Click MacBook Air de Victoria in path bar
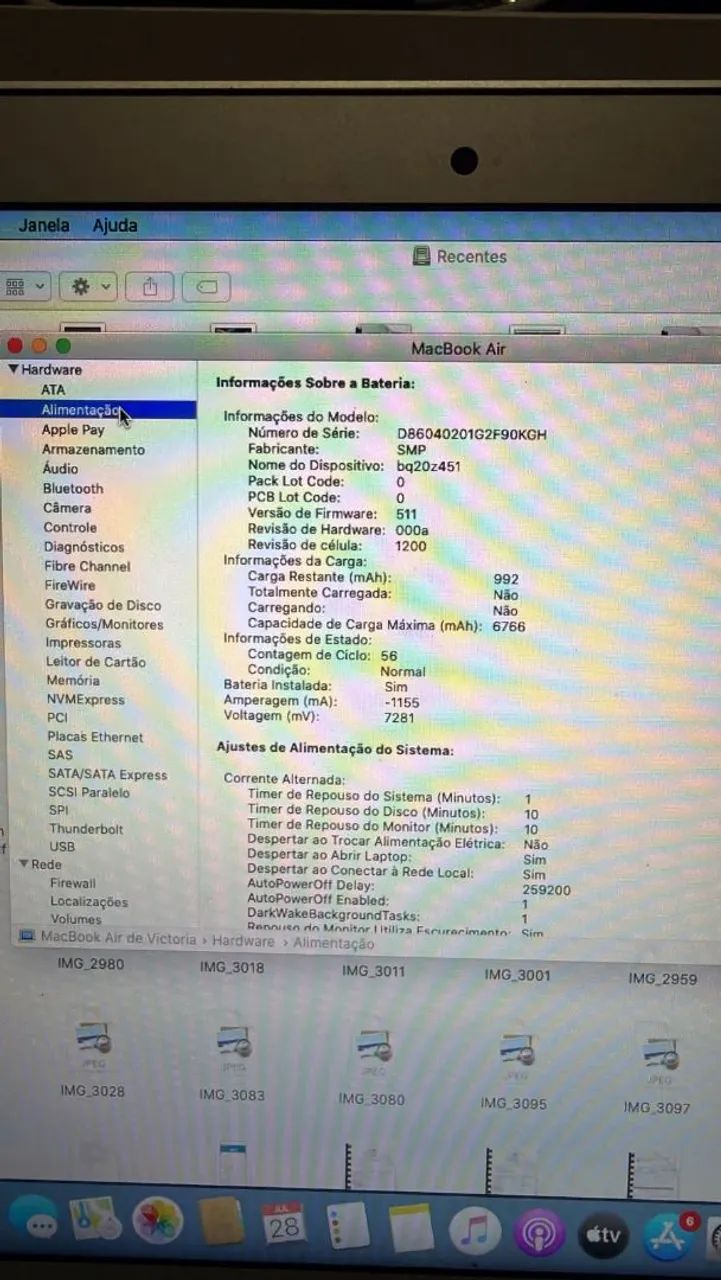 [x=119, y=937]
